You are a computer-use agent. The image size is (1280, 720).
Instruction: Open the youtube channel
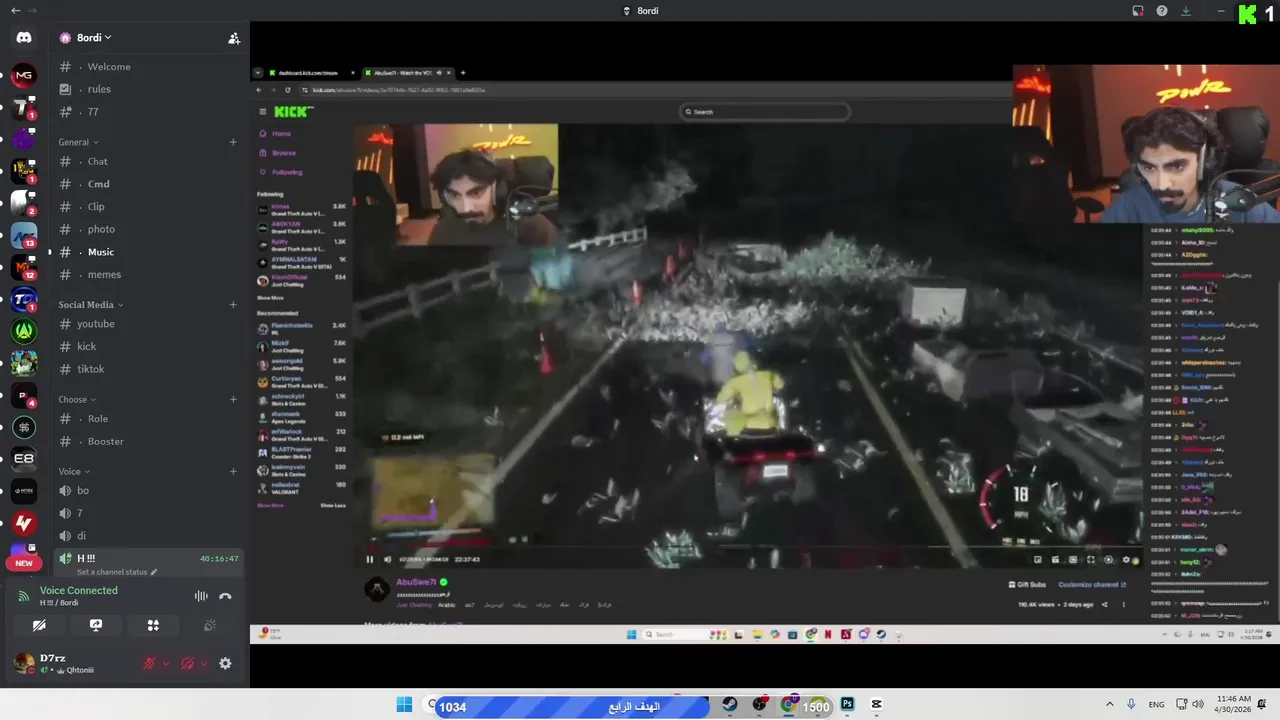[148, 324]
